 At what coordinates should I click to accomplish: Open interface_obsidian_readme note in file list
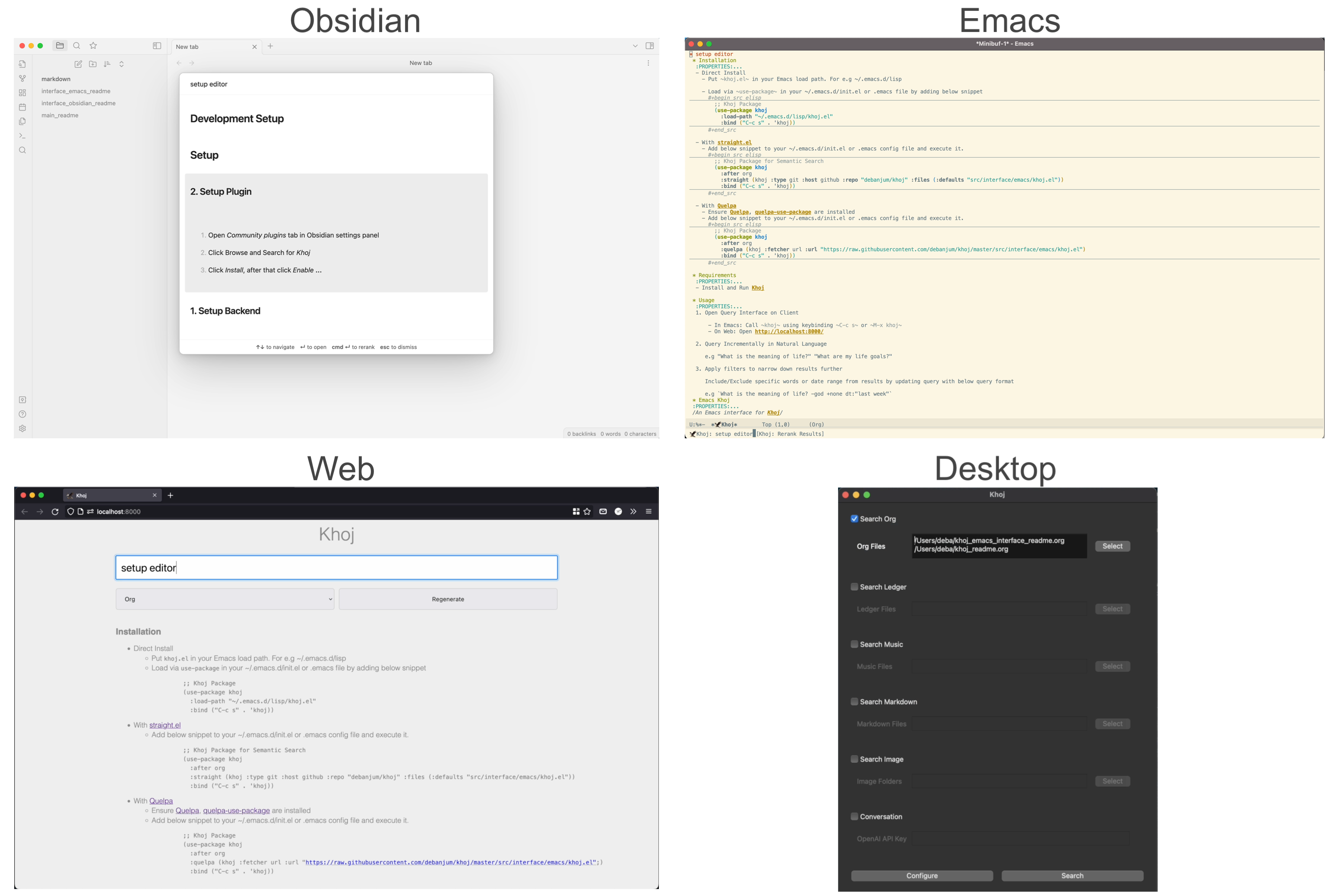coord(78,104)
